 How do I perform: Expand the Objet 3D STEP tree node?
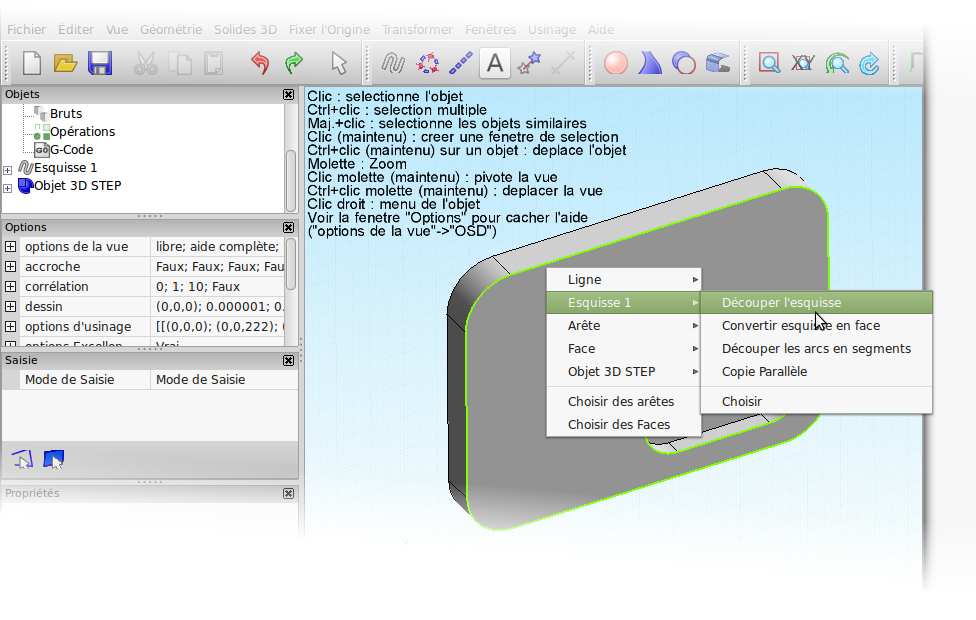(x=8, y=187)
